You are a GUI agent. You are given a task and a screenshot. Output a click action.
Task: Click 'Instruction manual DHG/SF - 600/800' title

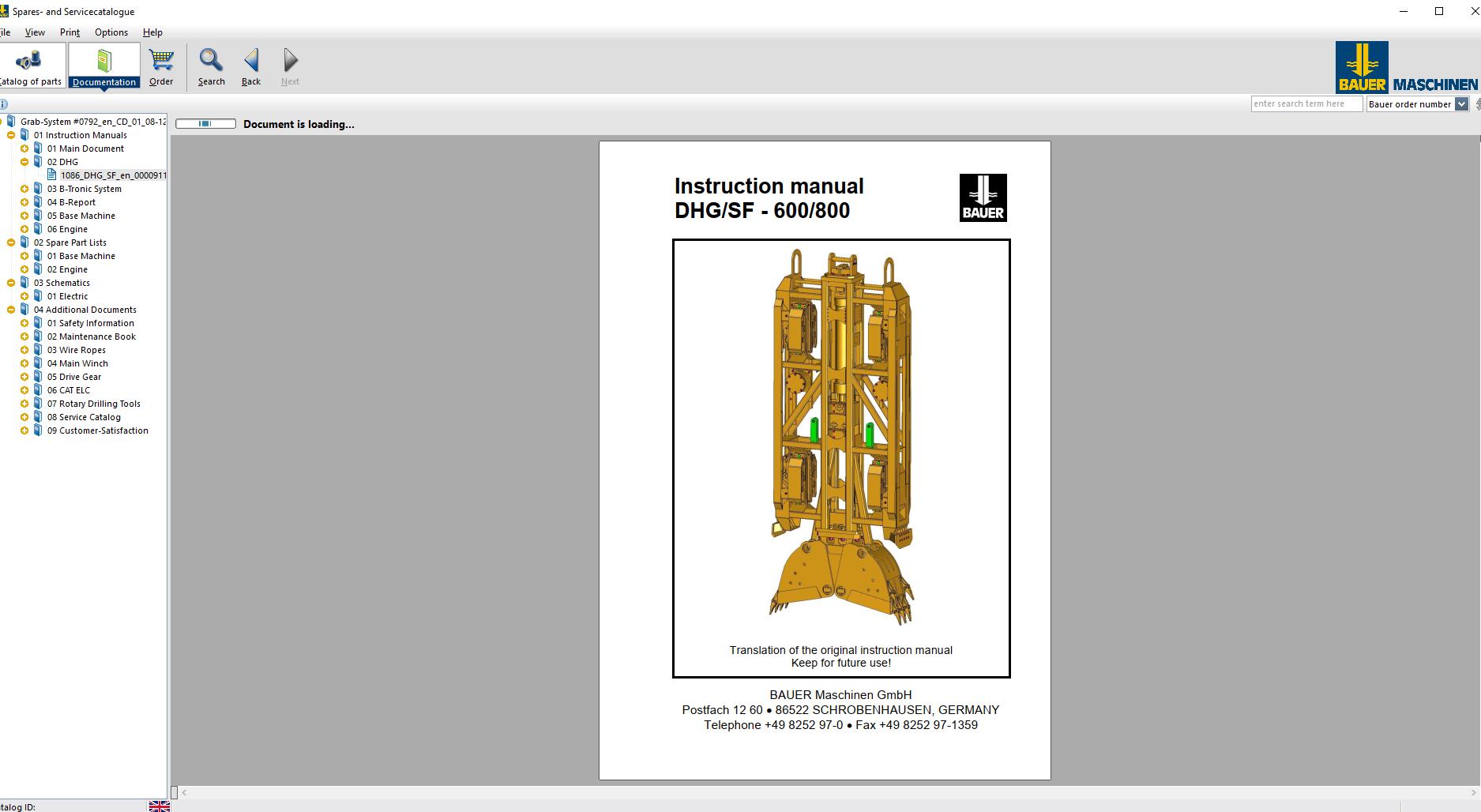(x=769, y=198)
